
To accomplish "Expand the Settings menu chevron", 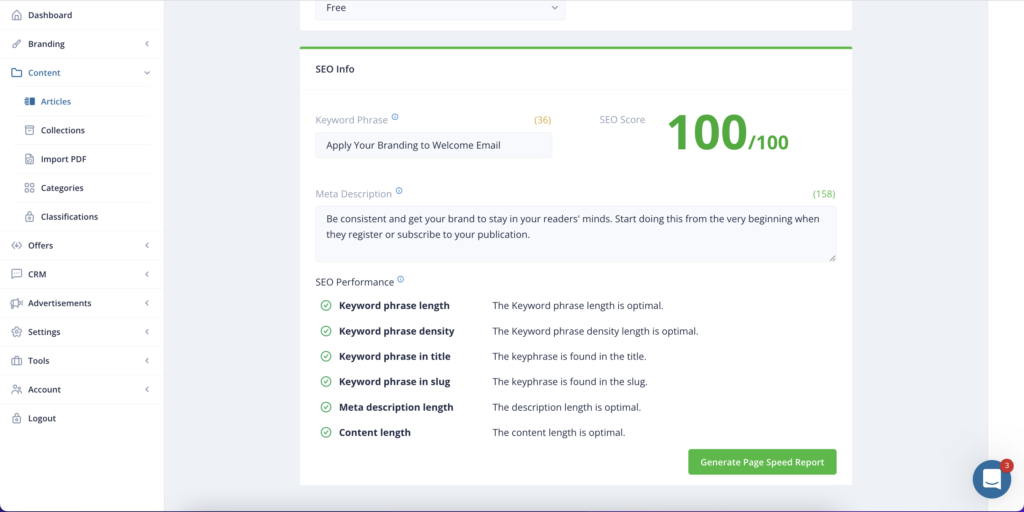I will (147, 332).
